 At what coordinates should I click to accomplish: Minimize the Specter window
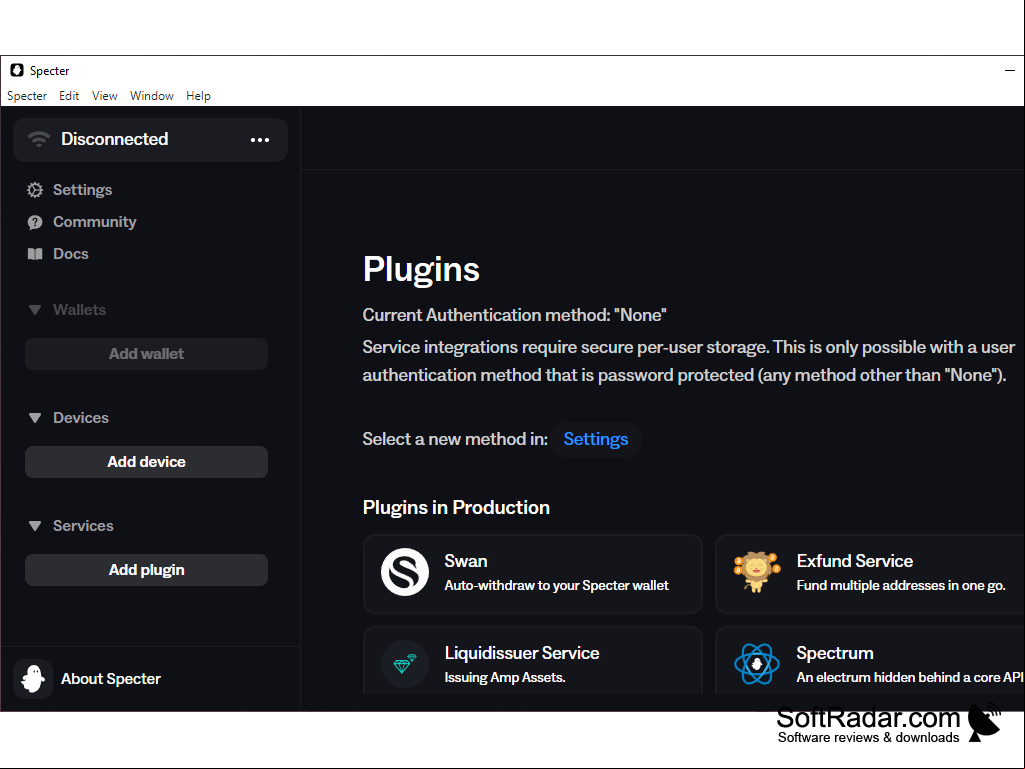pos(1010,70)
